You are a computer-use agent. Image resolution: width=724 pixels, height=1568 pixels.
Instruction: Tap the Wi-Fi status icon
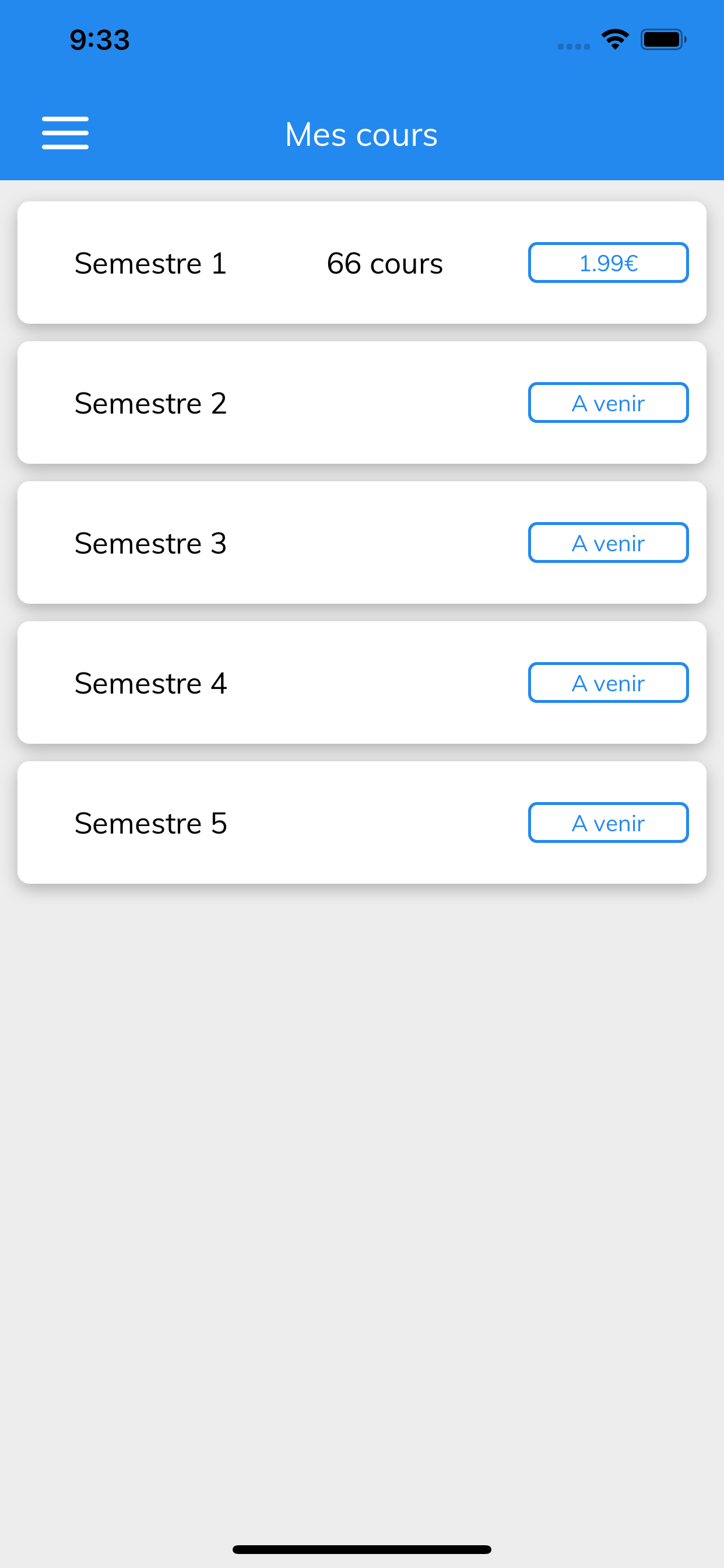coord(615,40)
